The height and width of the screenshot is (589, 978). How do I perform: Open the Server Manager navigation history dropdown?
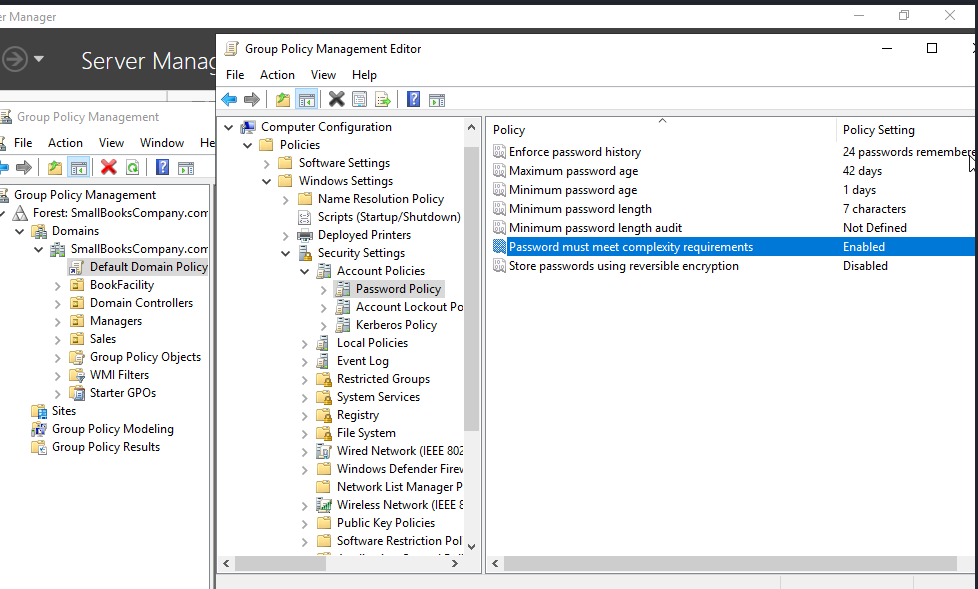(x=39, y=59)
